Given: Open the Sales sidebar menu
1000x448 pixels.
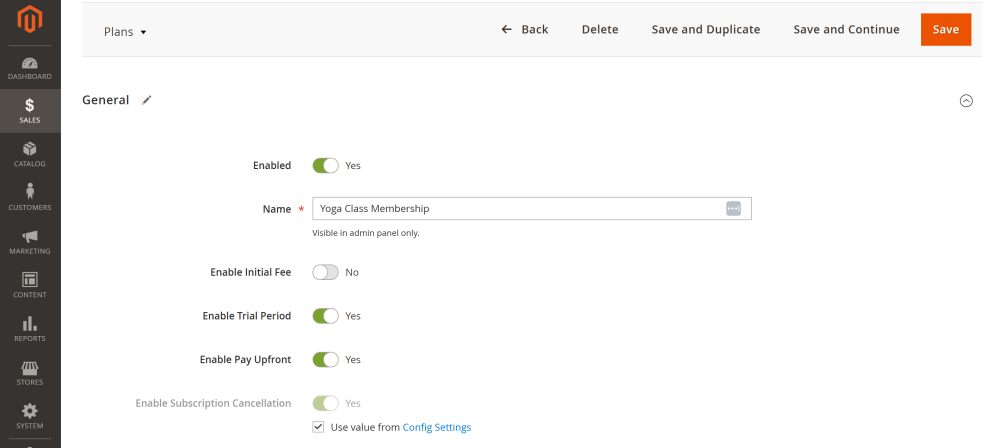Looking at the screenshot, I should point(30,111).
